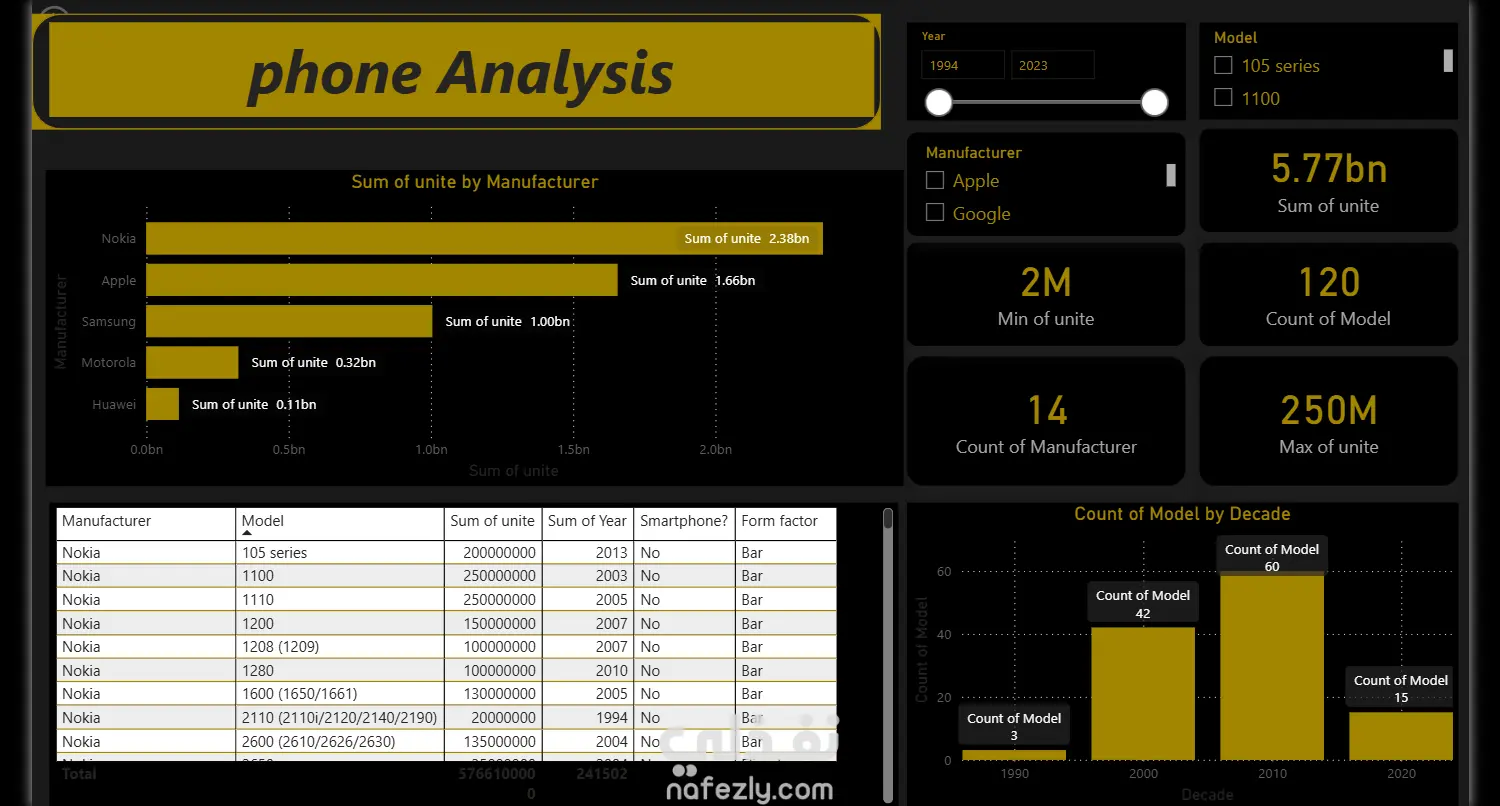The image size is (1500, 806).
Task: Sort table by Sum of Year header
Action: point(587,521)
